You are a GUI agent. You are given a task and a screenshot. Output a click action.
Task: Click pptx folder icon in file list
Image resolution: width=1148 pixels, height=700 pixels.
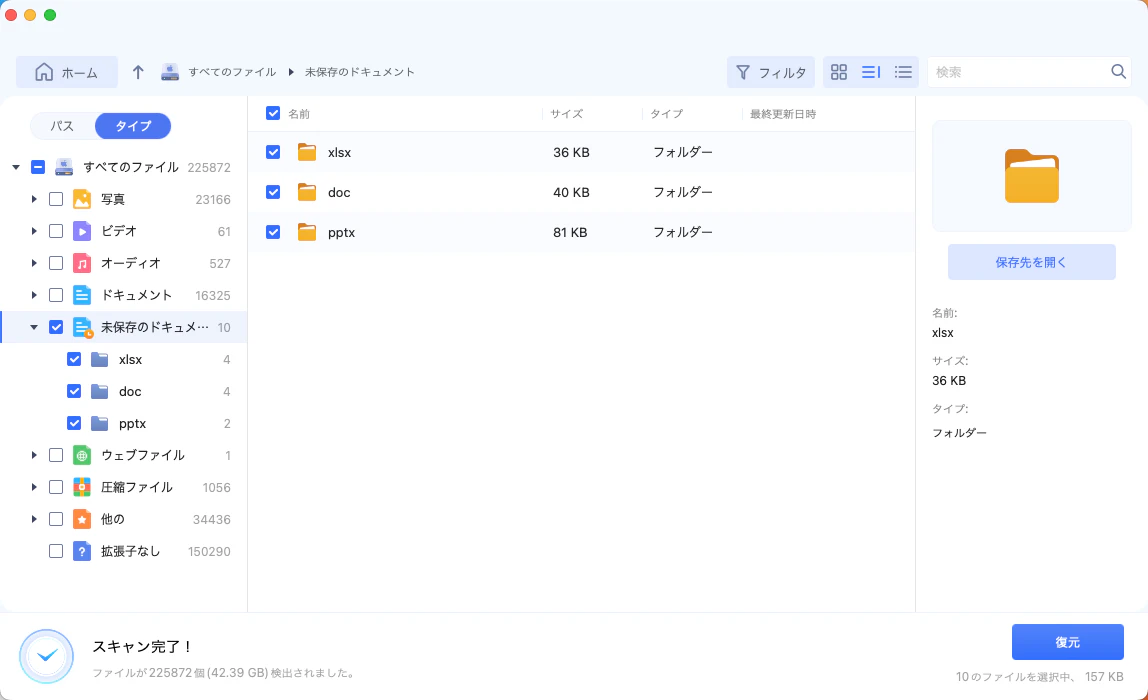click(307, 232)
